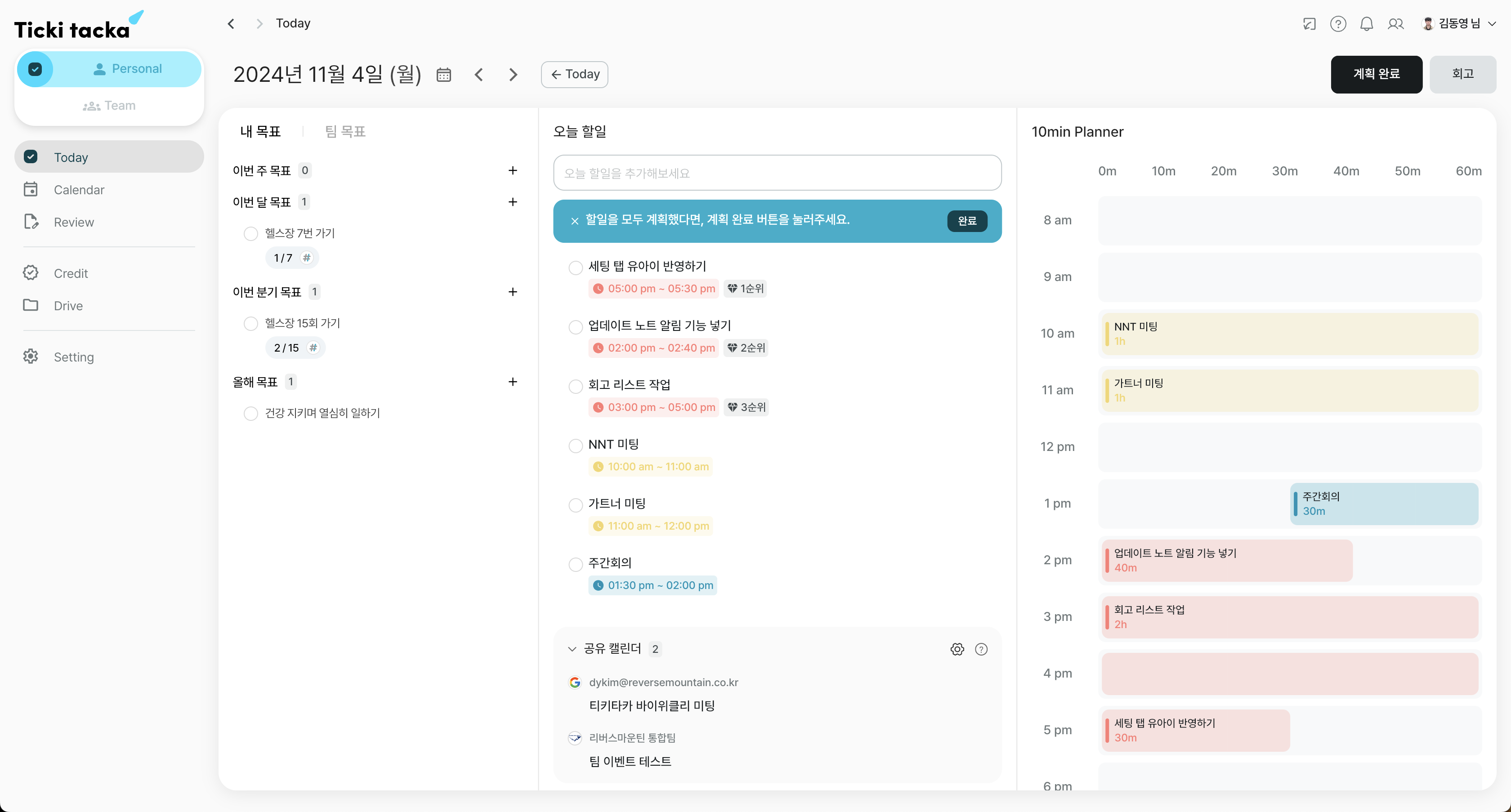This screenshot has width=1511, height=812.
Task: Check off 세팅 탭 유아이 반영하기 task
Action: point(576,268)
